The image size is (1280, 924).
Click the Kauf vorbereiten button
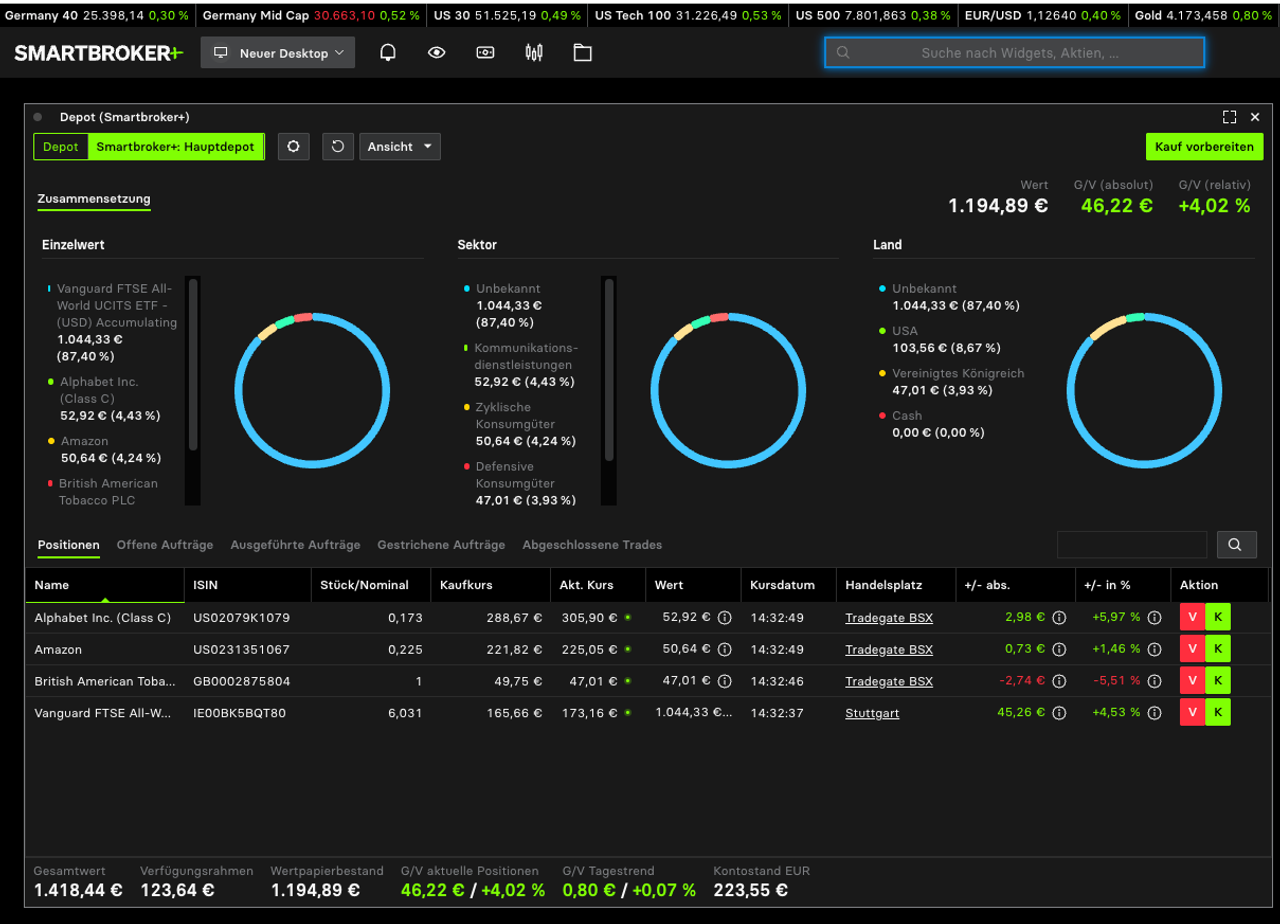(x=1205, y=147)
